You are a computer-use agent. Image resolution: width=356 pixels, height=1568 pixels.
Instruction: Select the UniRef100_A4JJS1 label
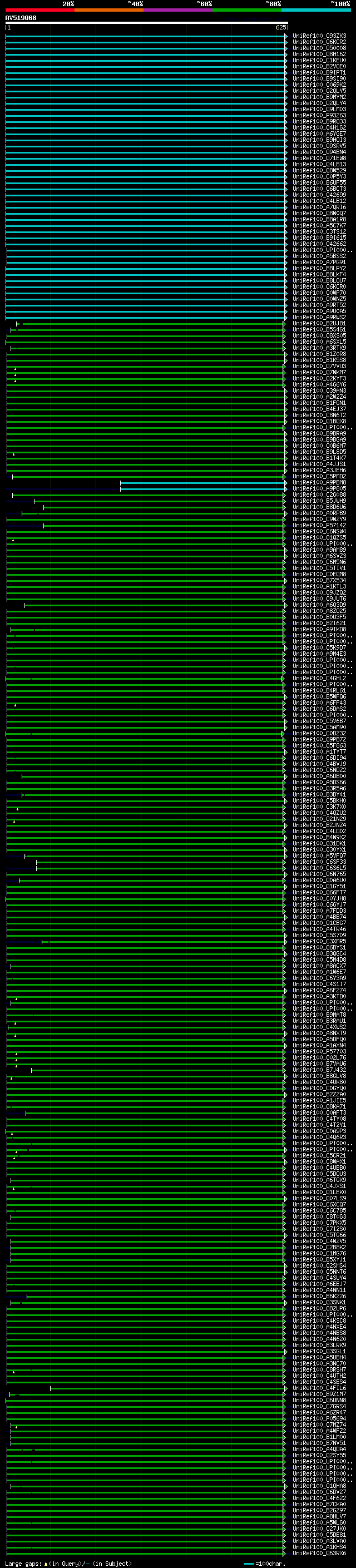click(319, 464)
